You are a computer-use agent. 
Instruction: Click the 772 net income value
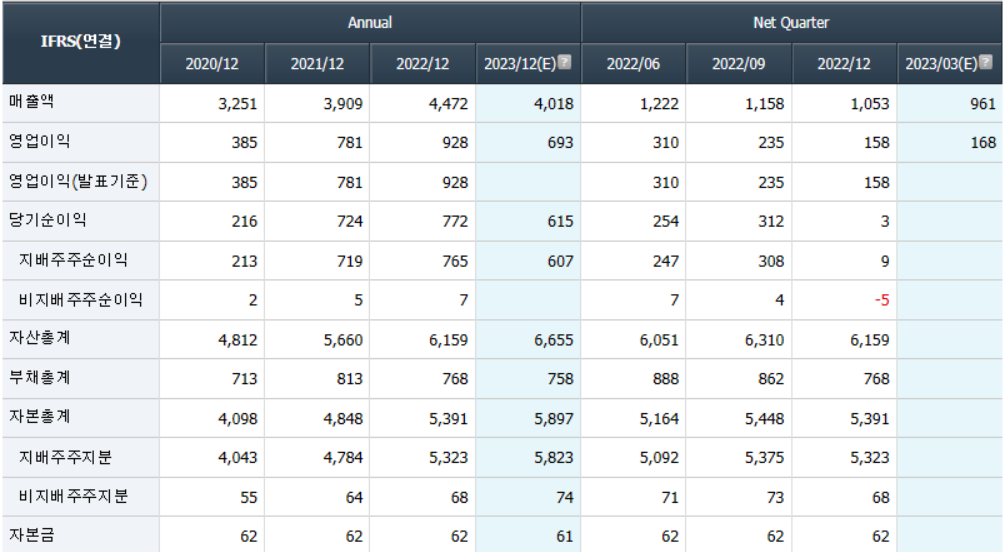point(455,221)
